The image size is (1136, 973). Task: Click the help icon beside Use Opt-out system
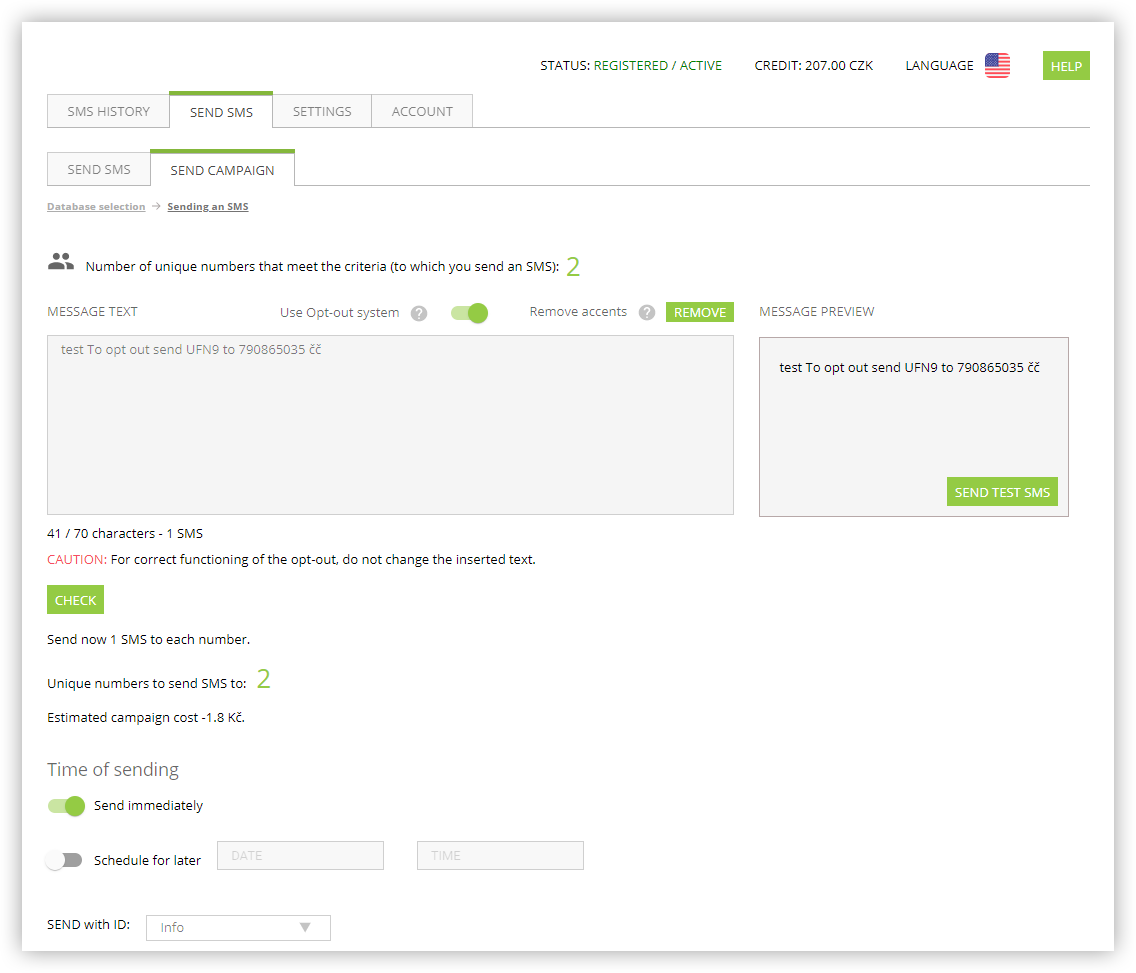pyautogui.click(x=419, y=313)
